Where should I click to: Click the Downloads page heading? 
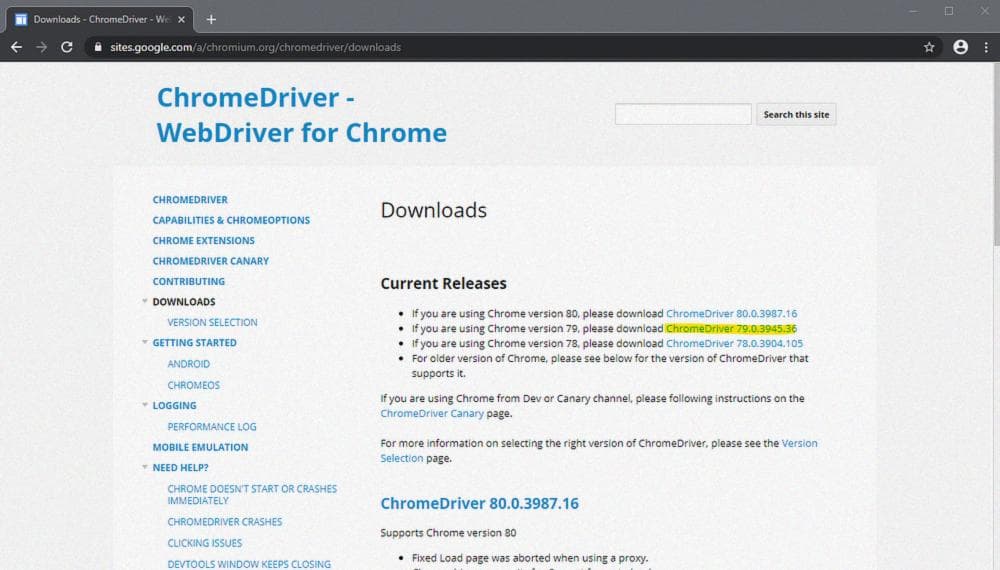434,210
